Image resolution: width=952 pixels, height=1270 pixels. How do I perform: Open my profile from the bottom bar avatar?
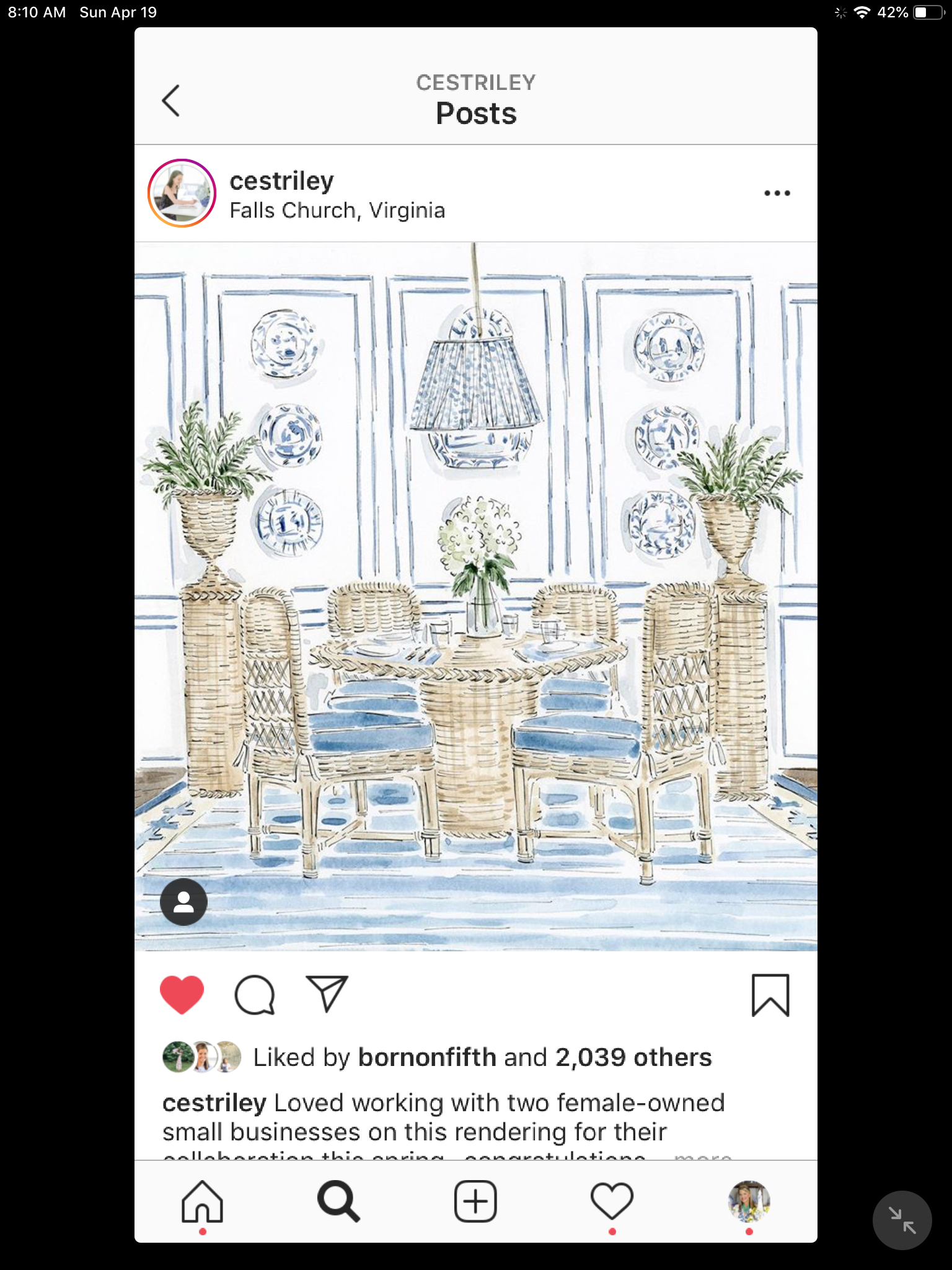(749, 1202)
